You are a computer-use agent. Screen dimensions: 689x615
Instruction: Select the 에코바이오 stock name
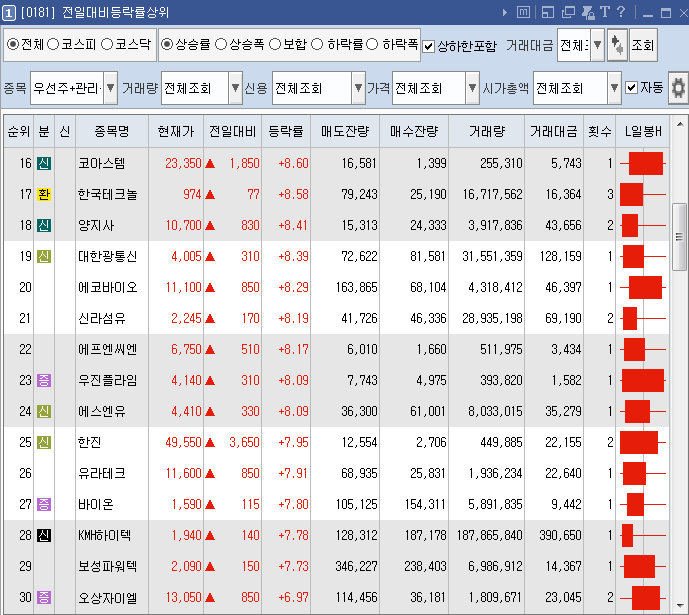click(x=108, y=287)
